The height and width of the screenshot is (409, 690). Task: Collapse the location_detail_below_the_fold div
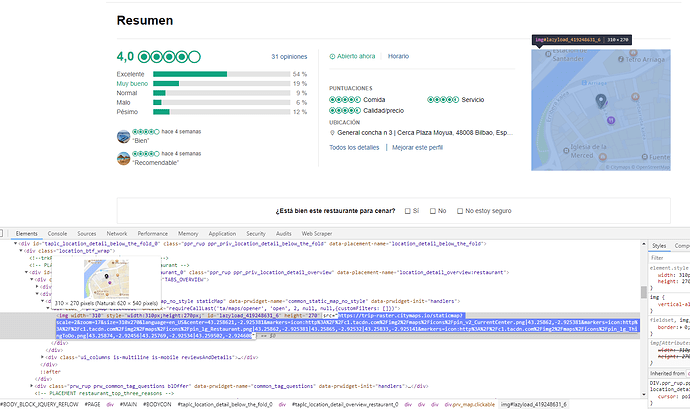pyautogui.click(x=15, y=243)
